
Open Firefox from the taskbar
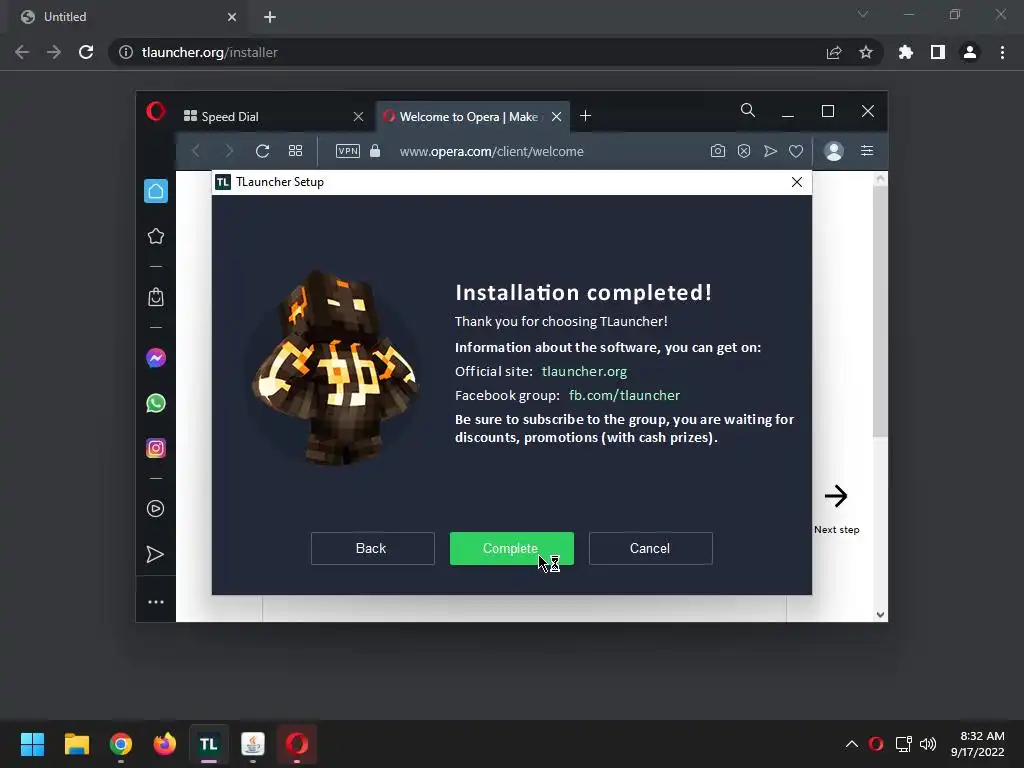tap(165, 744)
